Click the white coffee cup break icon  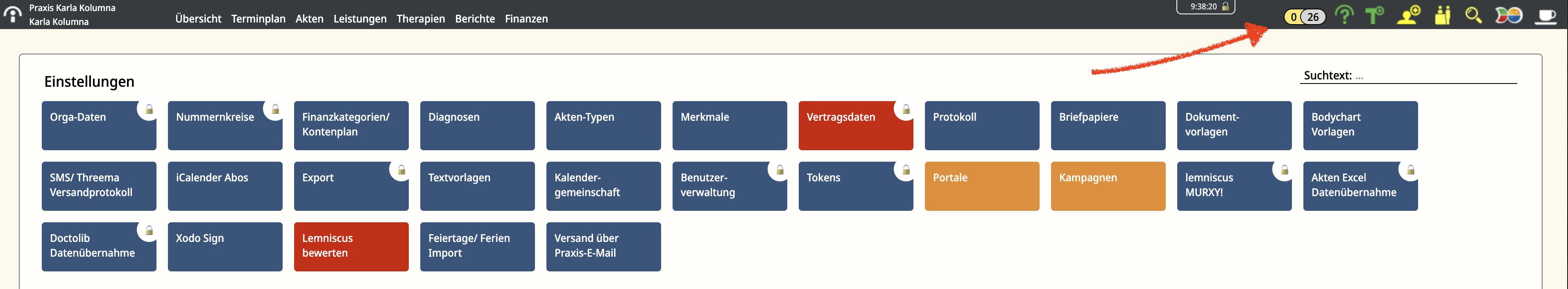click(x=1545, y=16)
